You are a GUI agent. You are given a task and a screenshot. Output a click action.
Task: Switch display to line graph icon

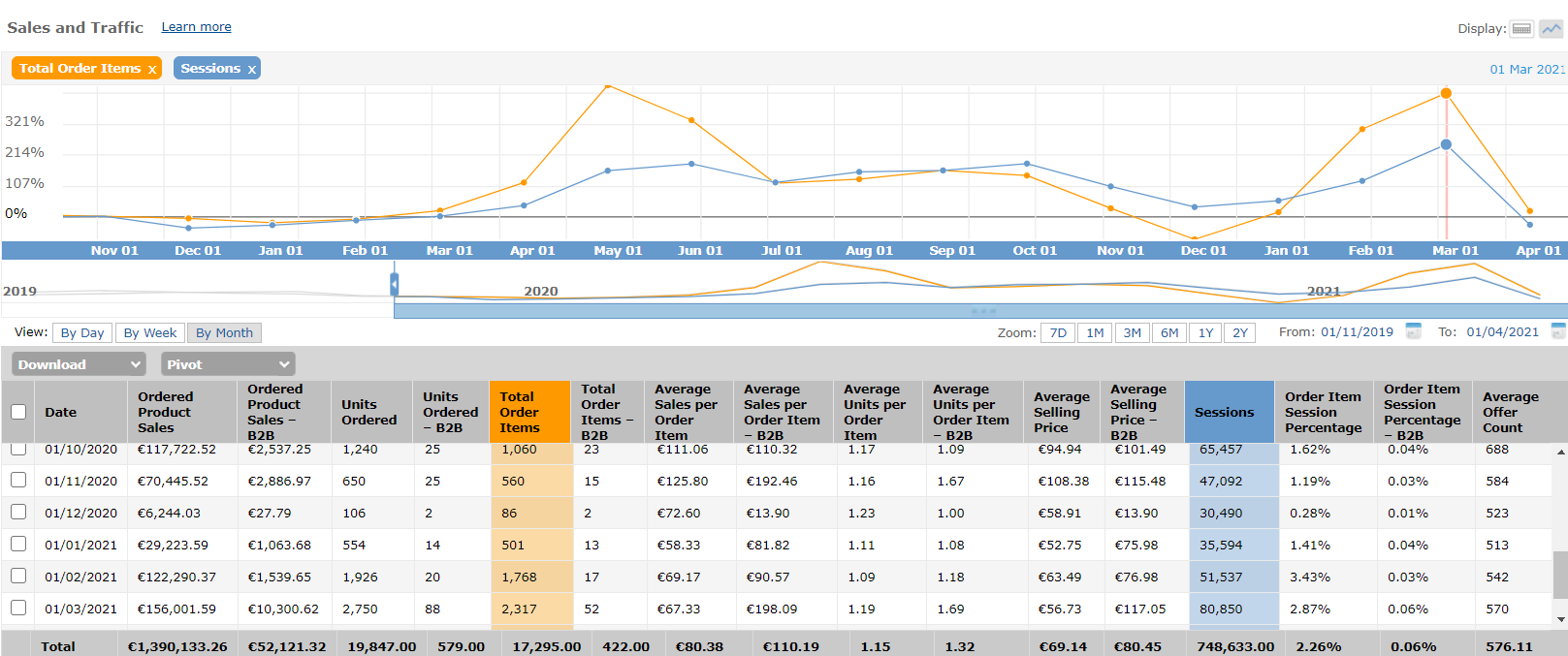tap(1552, 29)
